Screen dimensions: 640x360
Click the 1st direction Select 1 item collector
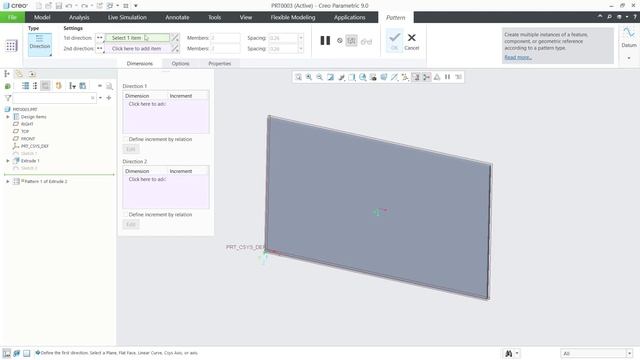click(138, 38)
